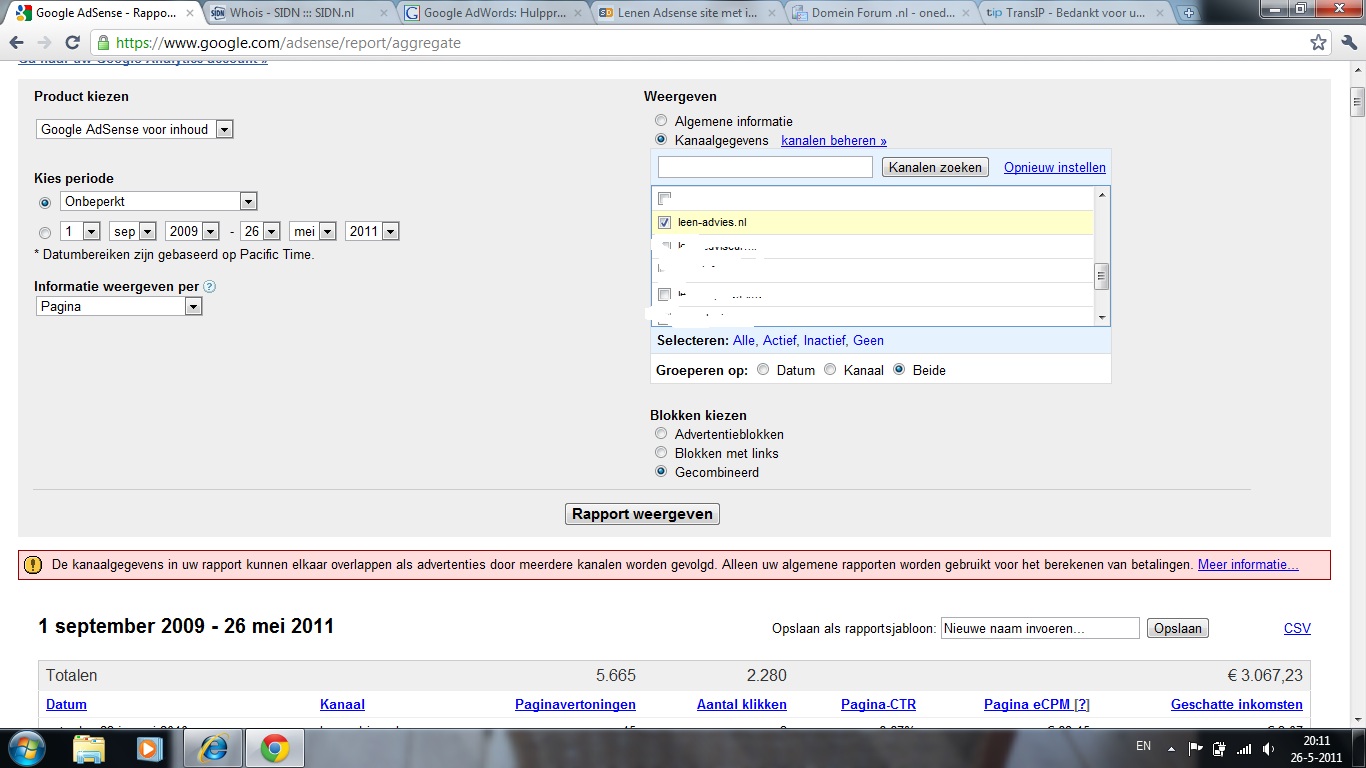Click the Nieuwe naam invoeren field
1366x768 pixels.
(1040, 628)
